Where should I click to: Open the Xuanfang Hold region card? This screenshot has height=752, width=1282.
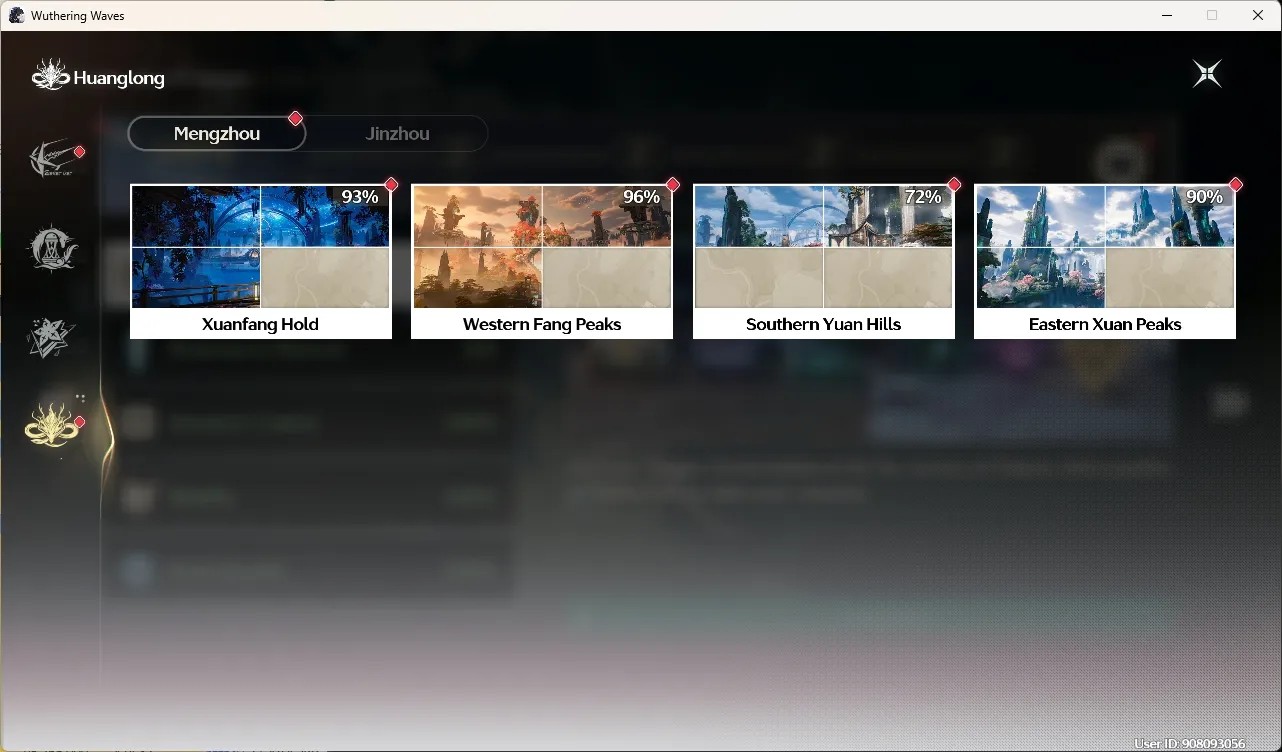(261, 262)
